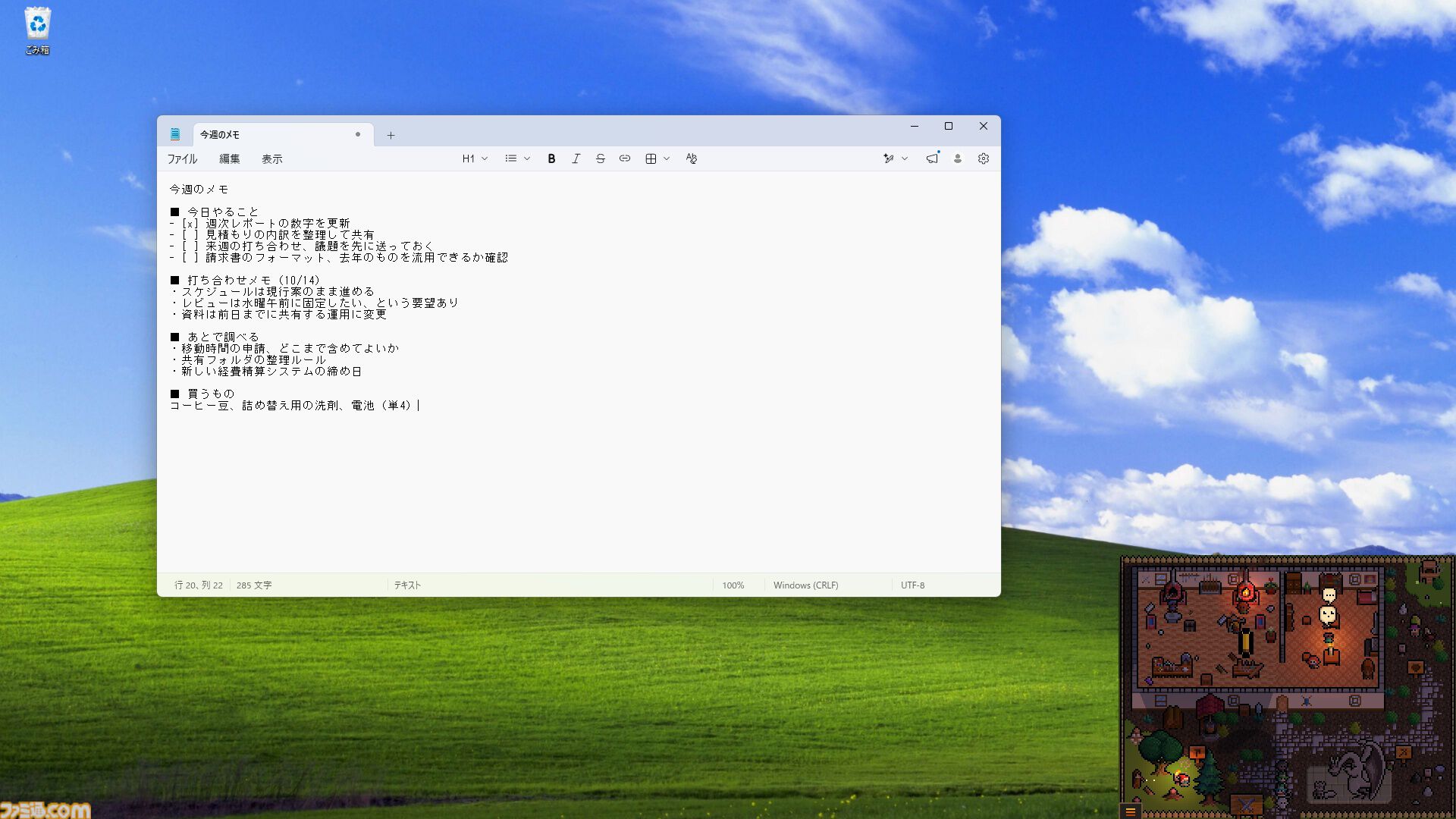Click the 285 文字 character count
This screenshot has width=1456, height=819.
coord(254,585)
